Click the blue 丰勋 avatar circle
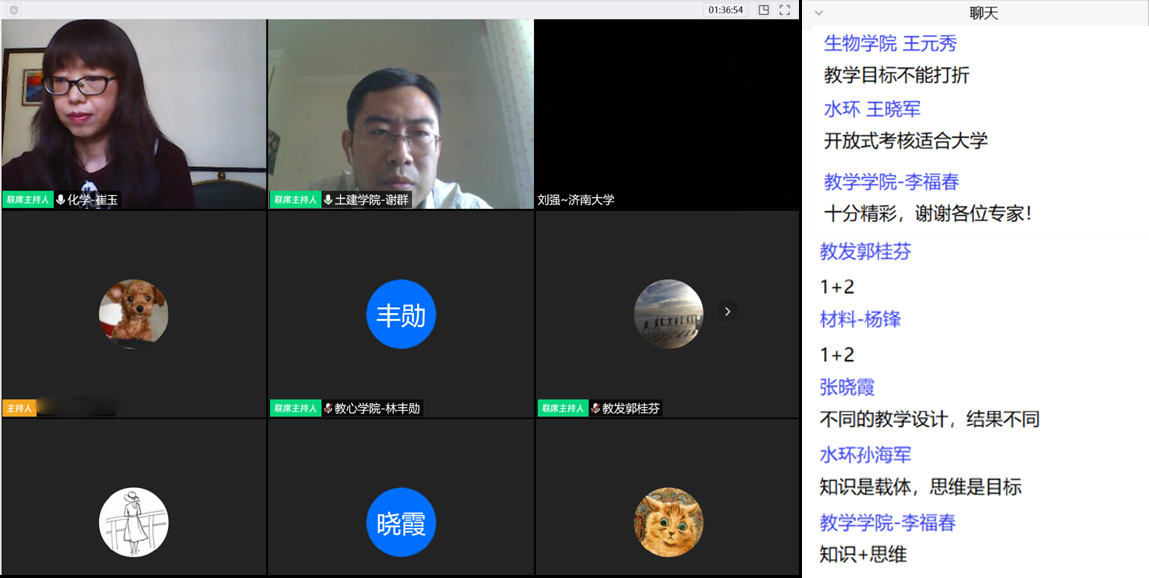 coord(400,315)
